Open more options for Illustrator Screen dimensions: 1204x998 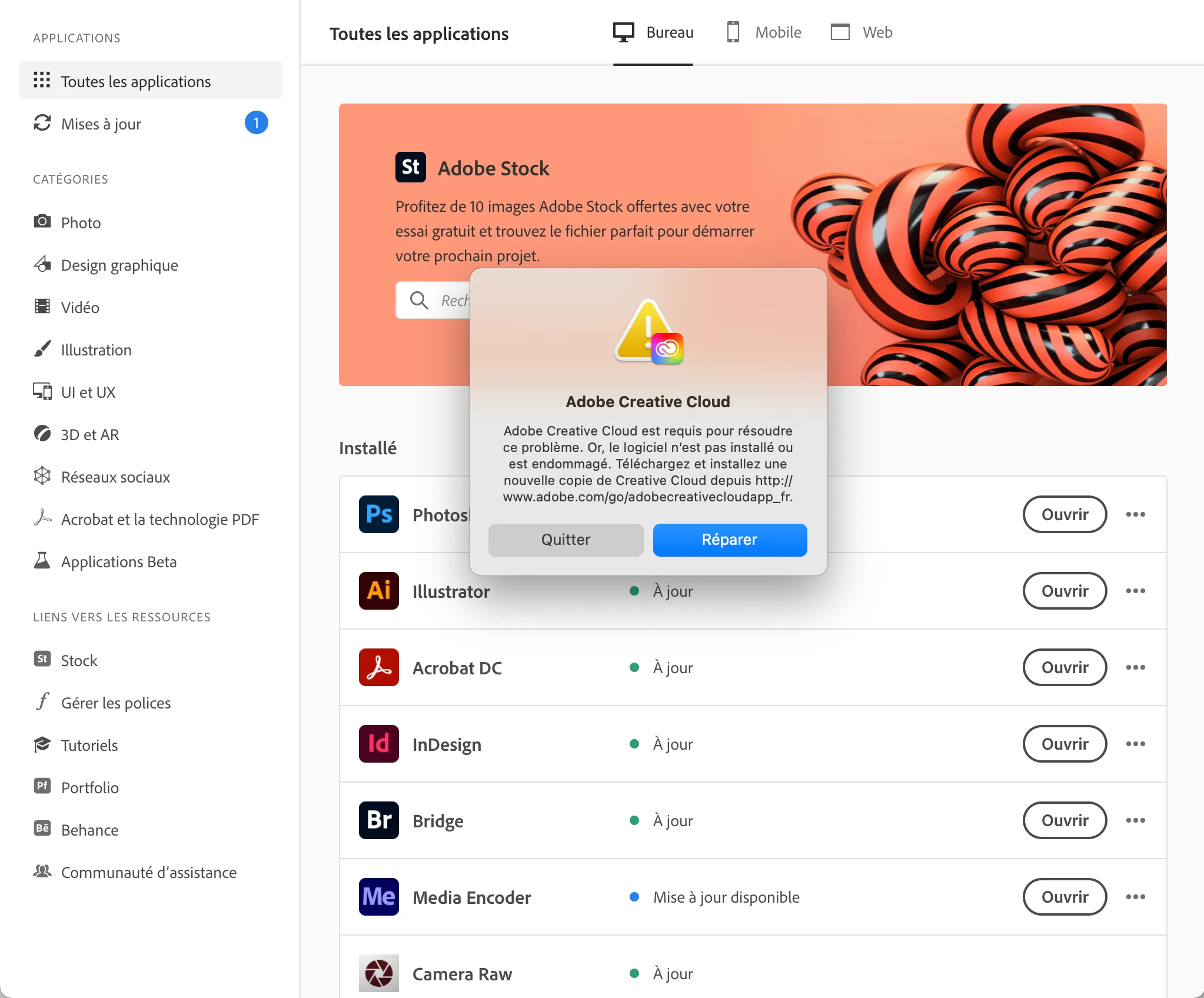coord(1135,591)
